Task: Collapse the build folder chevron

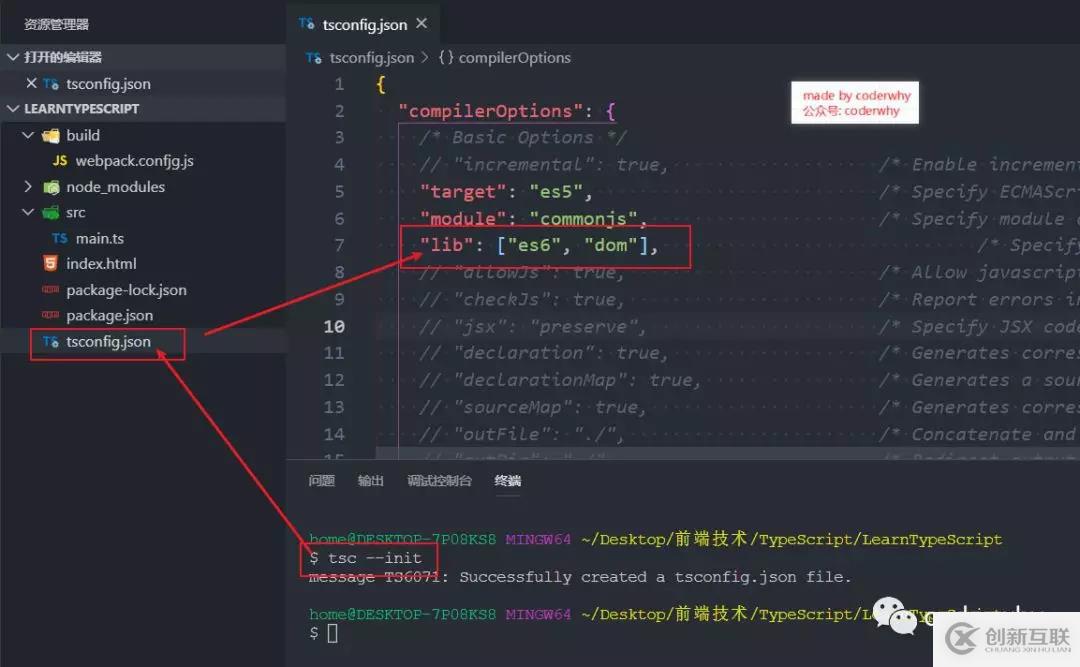Action: [28, 135]
